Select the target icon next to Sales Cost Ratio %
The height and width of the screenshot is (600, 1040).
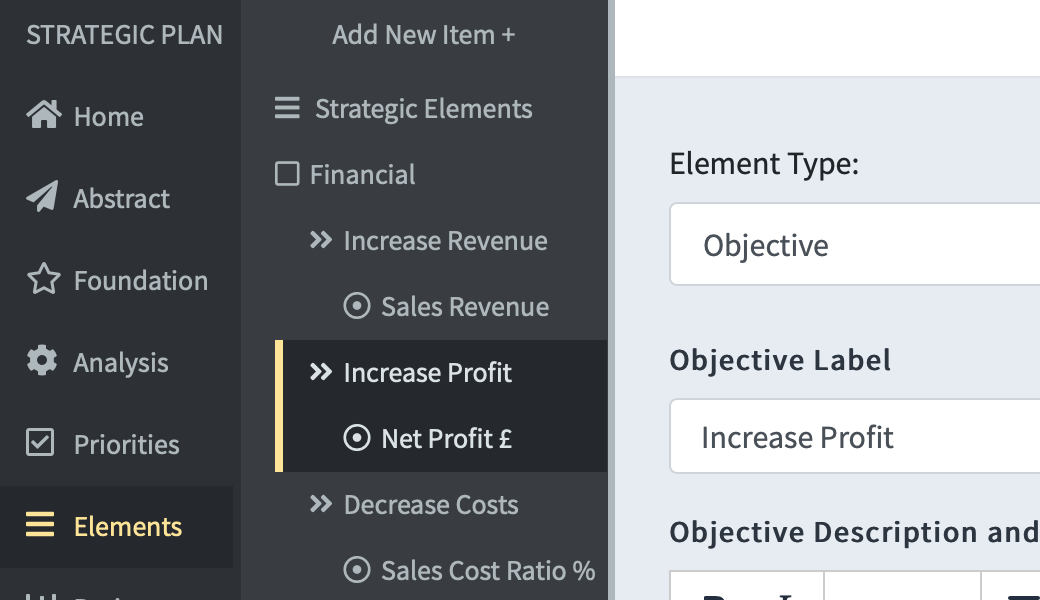[x=357, y=570]
